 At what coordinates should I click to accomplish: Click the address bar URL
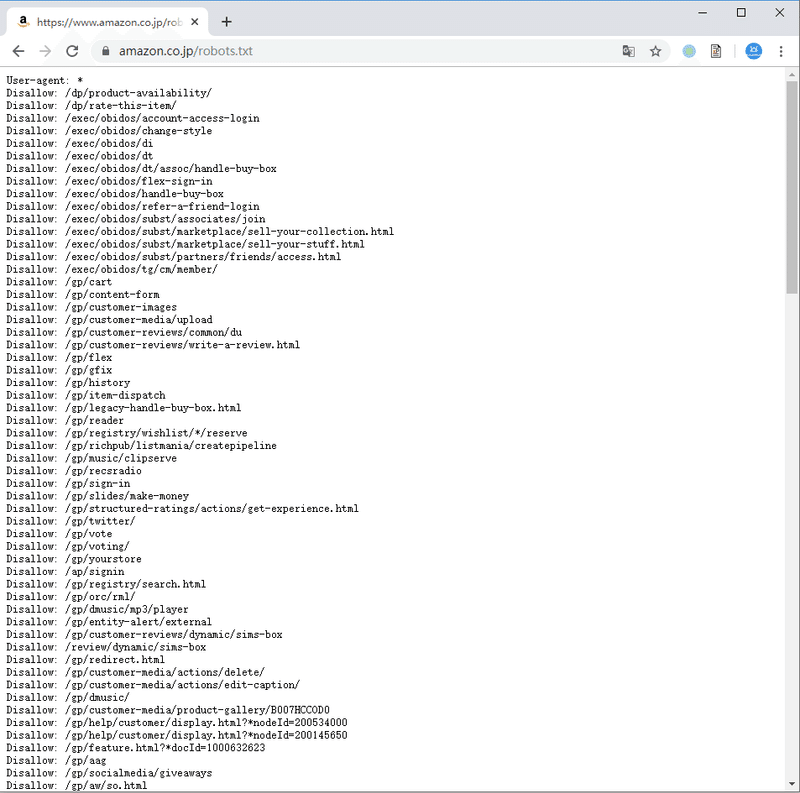(x=186, y=51)
